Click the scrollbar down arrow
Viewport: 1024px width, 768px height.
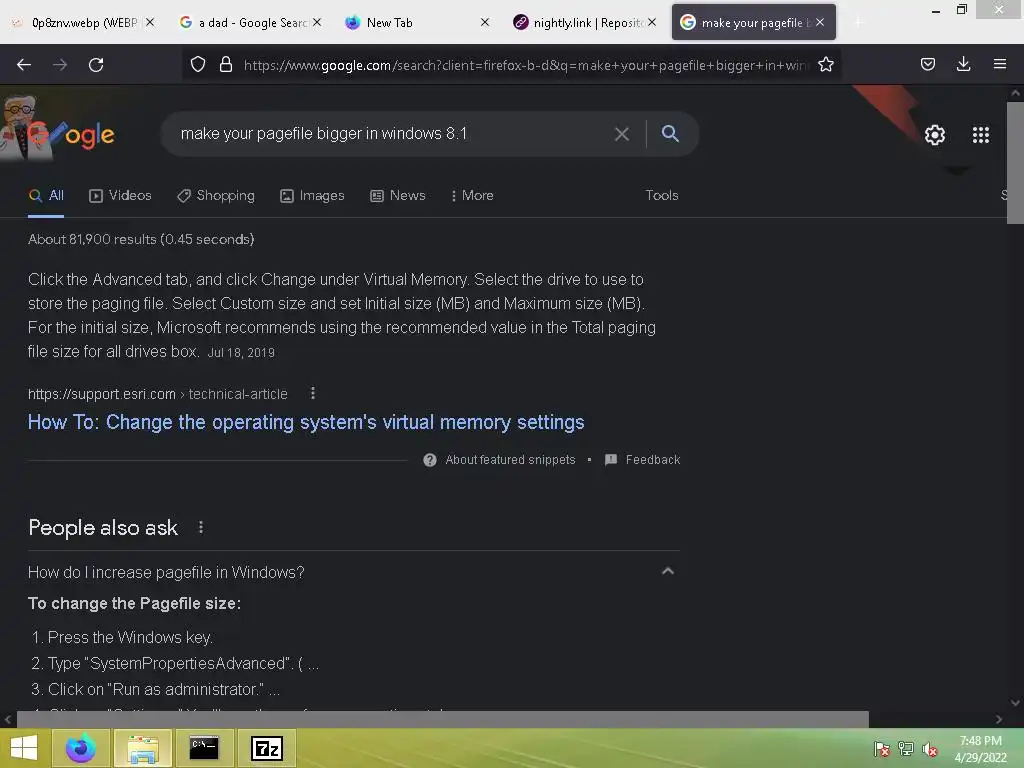point(1015,703)
